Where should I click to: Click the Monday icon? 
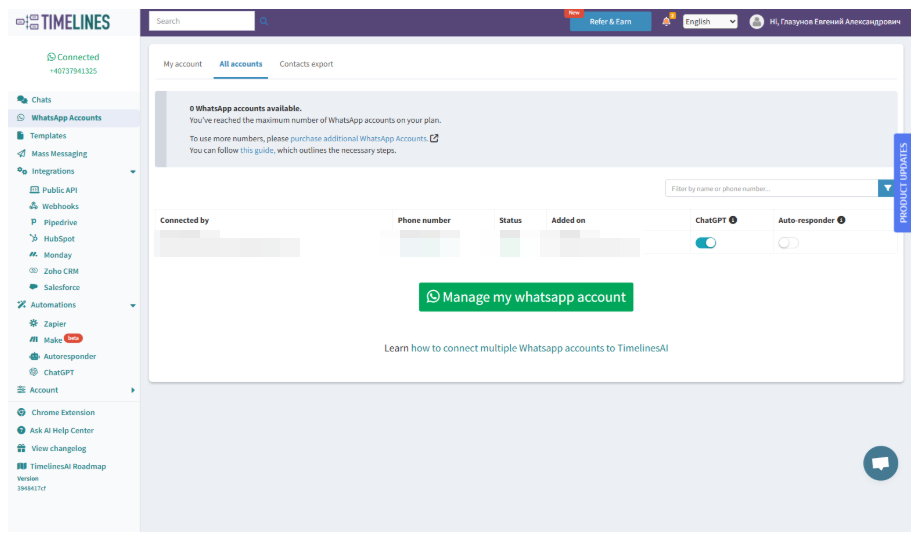pos(34,255)
